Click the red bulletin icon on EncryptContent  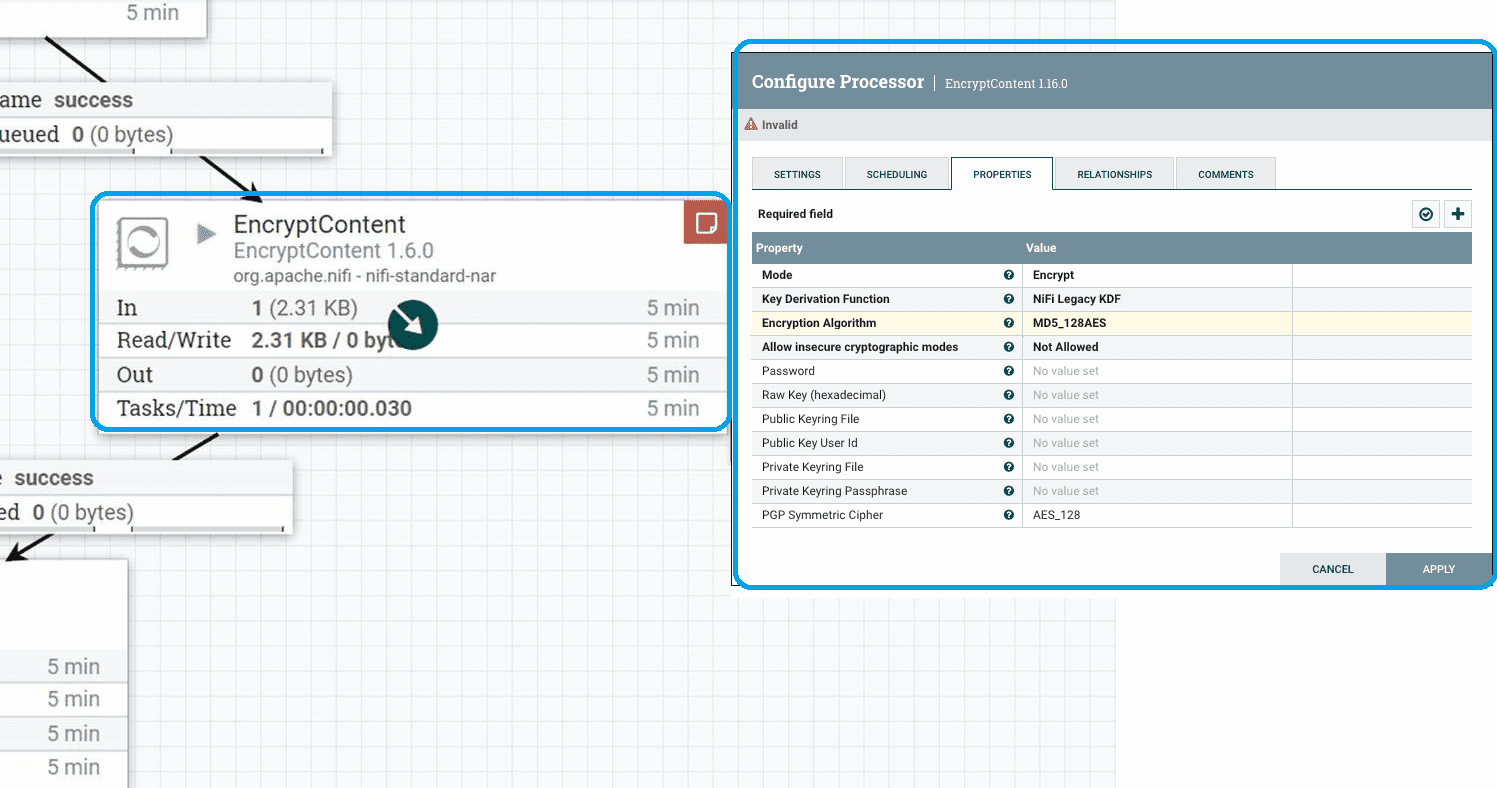tap(706, 222)
